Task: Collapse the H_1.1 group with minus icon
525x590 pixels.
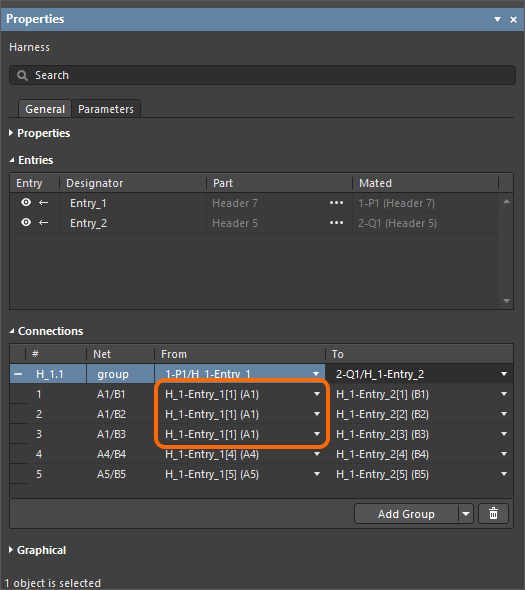Action: pos(18,374)
